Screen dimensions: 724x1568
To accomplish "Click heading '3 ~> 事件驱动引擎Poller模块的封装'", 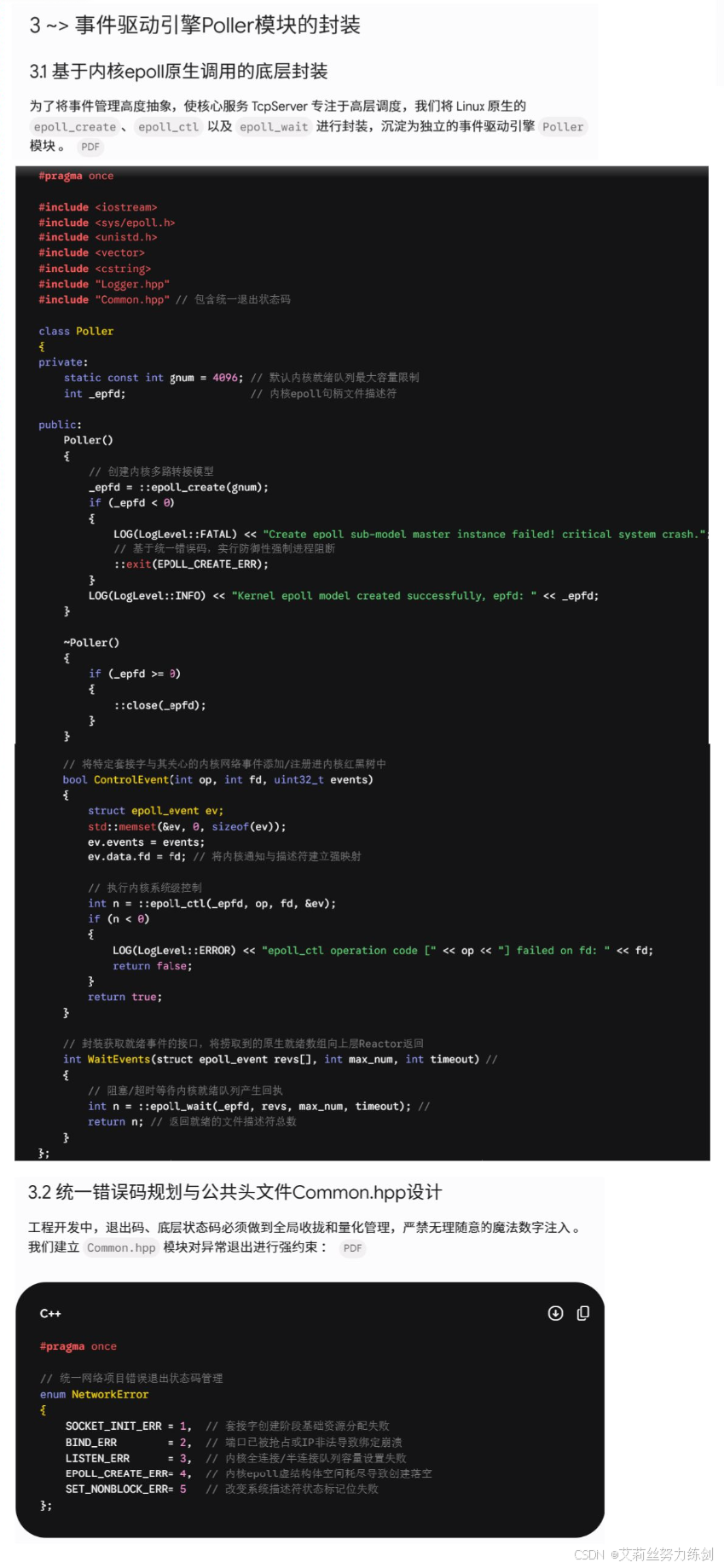I will coord(194,26).
